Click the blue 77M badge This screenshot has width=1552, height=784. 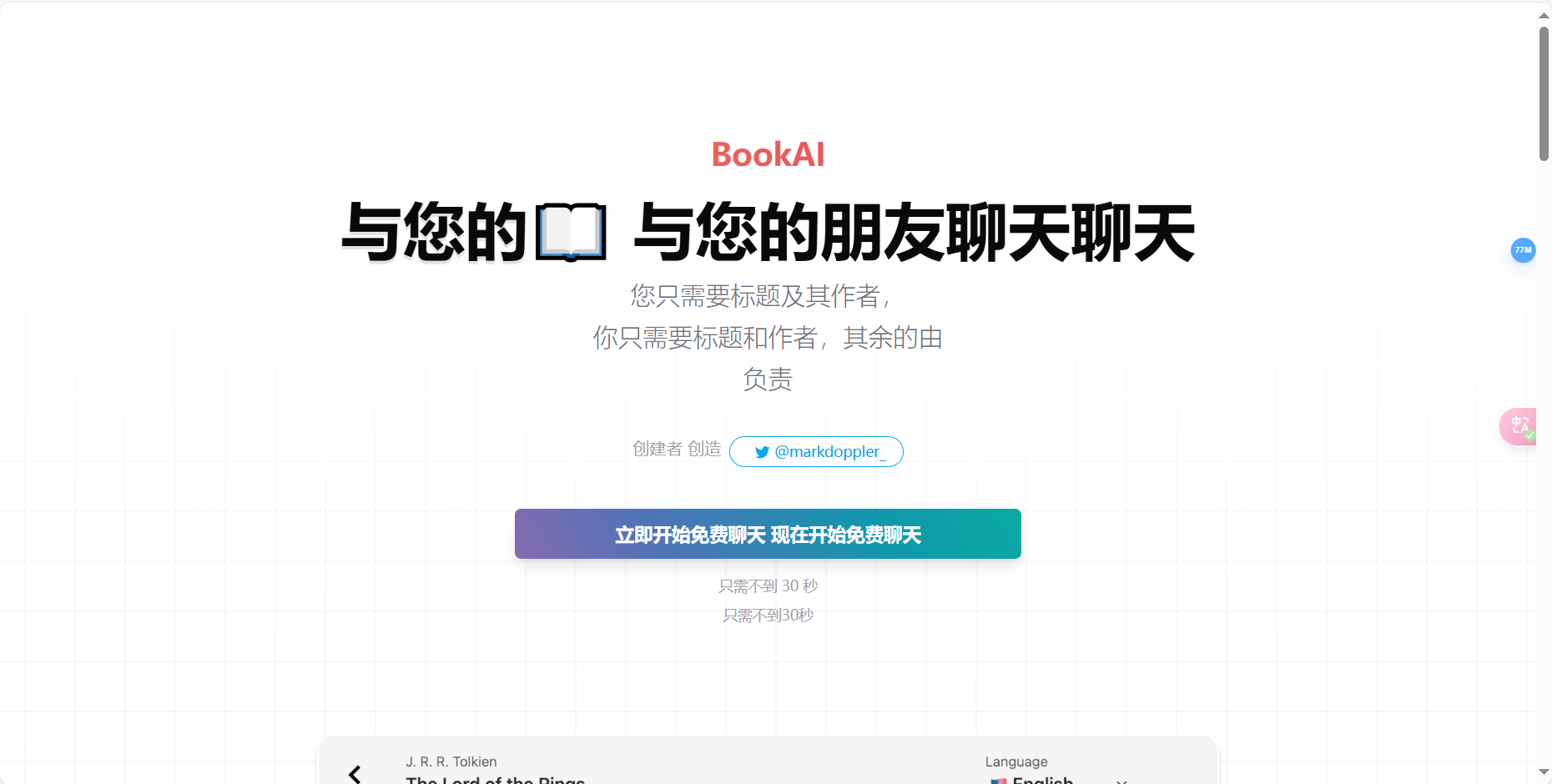point(1524,250)
